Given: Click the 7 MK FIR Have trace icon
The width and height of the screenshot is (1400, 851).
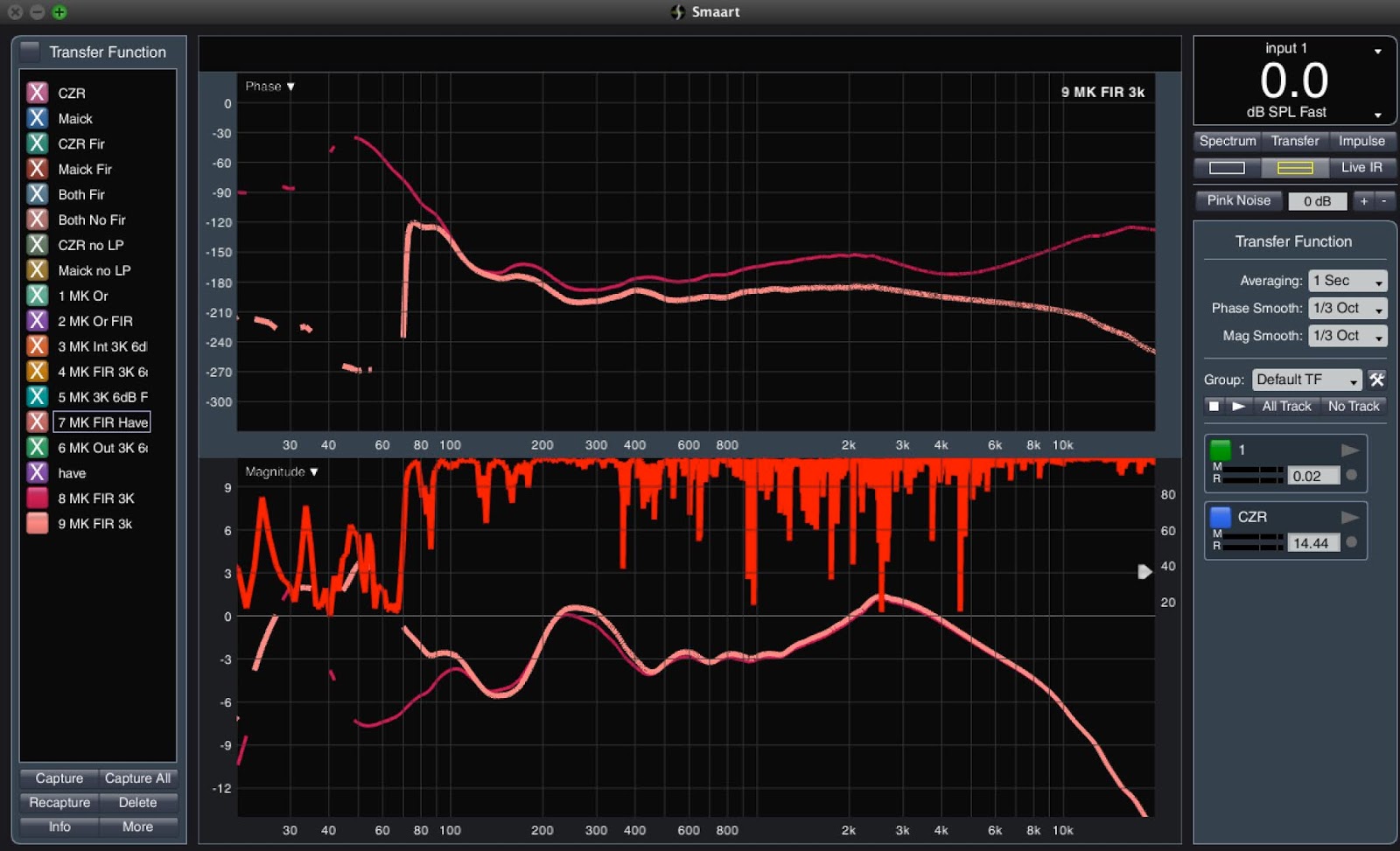Looking at the screenshot, I should click(37, 422).
